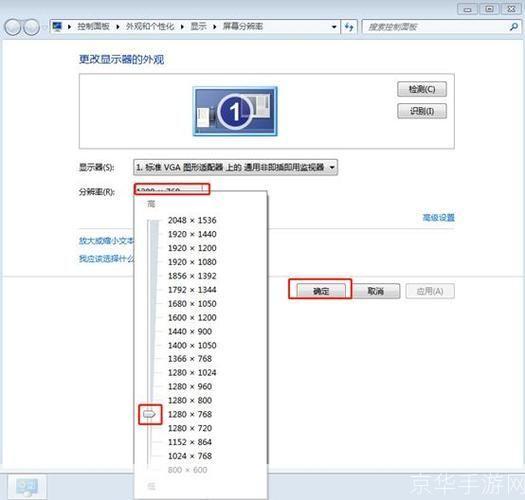Click the taskbar display settings icon
This screenshot has width=525, height=500.
click(x=27, y=486)
